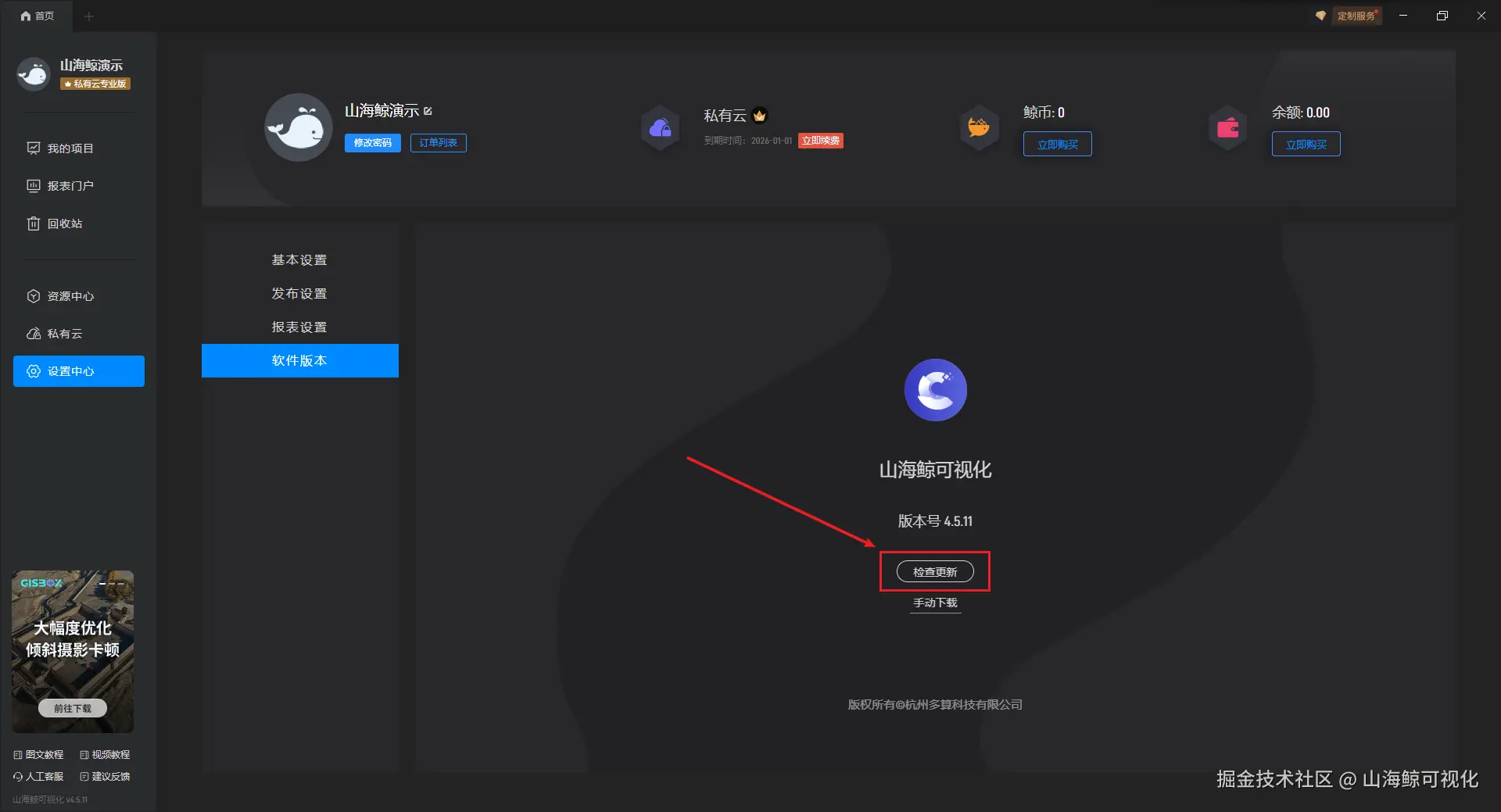Go to 报表门户 using its sidebar icon
Screen dimensions: 1501x812
click(x=34, y=186)
